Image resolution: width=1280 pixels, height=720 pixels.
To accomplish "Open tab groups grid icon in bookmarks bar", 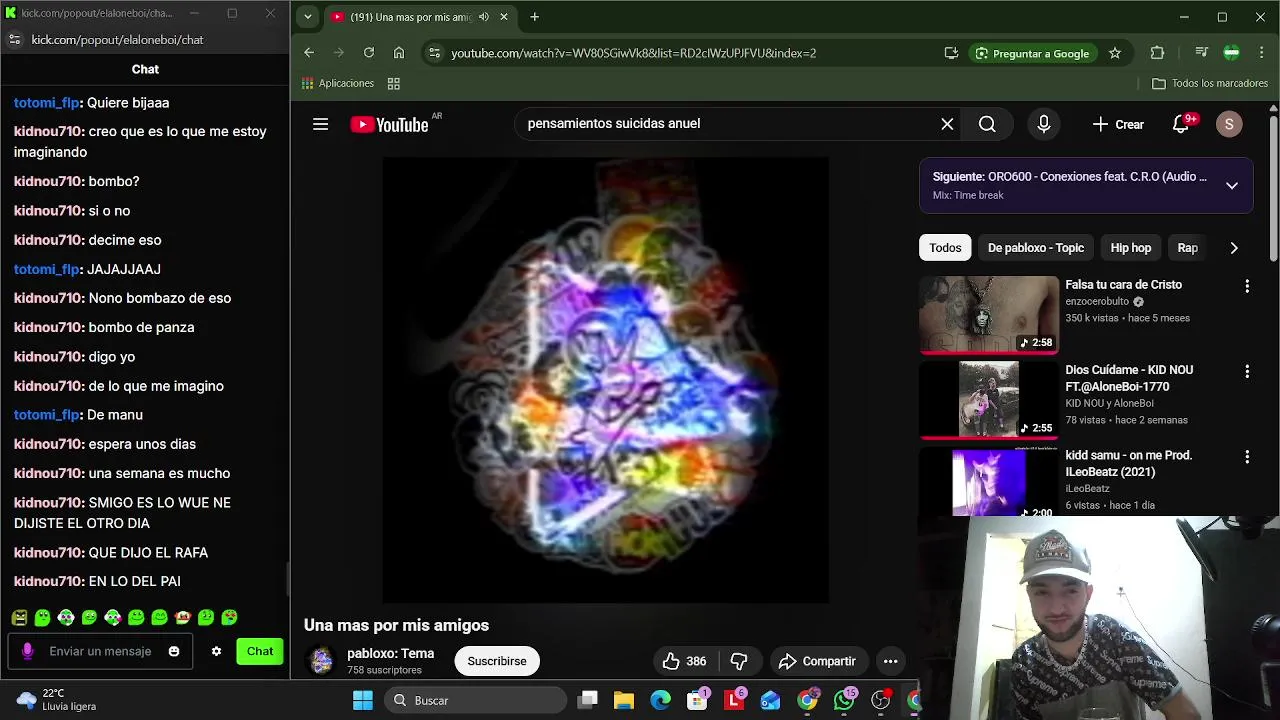I will click(394, 84).
